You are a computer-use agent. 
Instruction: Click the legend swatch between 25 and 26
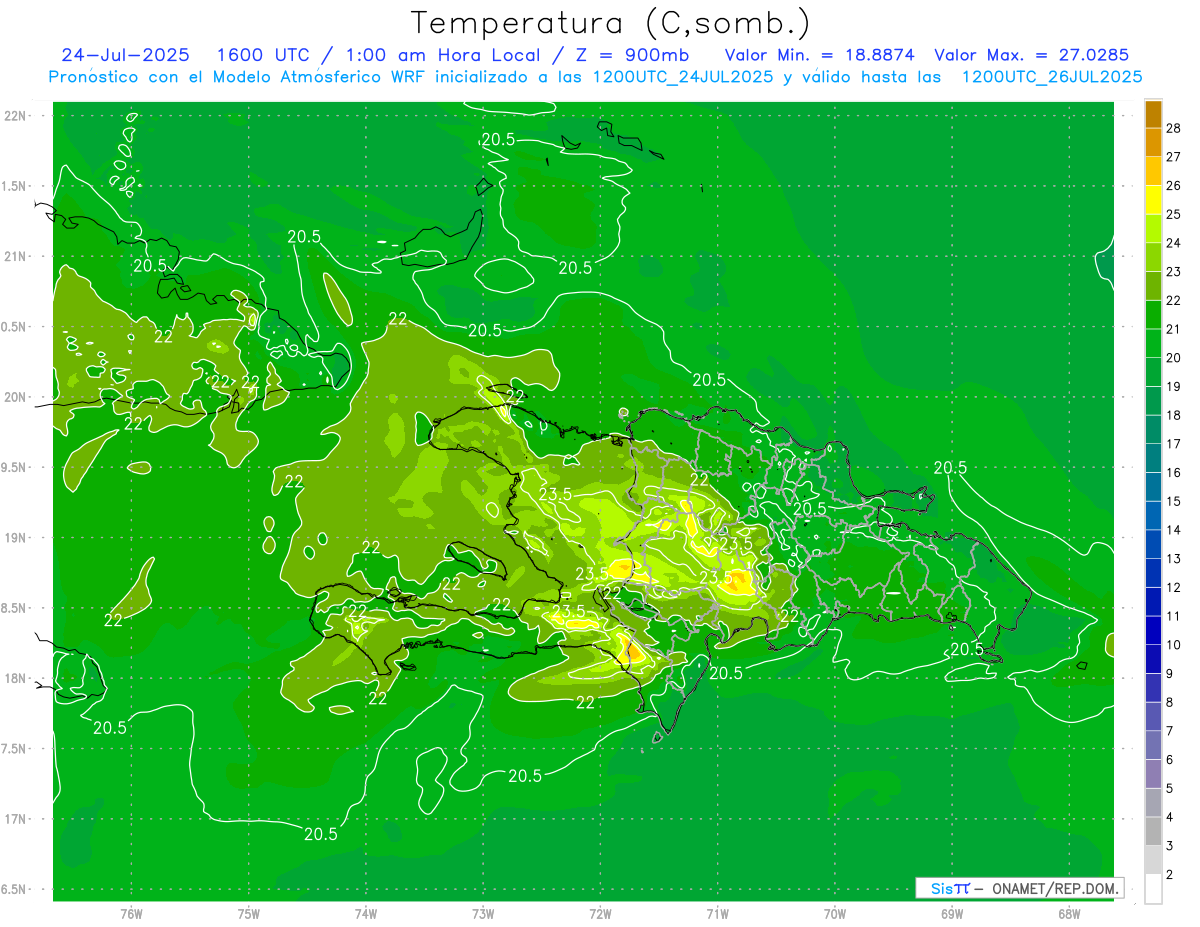1153,200
